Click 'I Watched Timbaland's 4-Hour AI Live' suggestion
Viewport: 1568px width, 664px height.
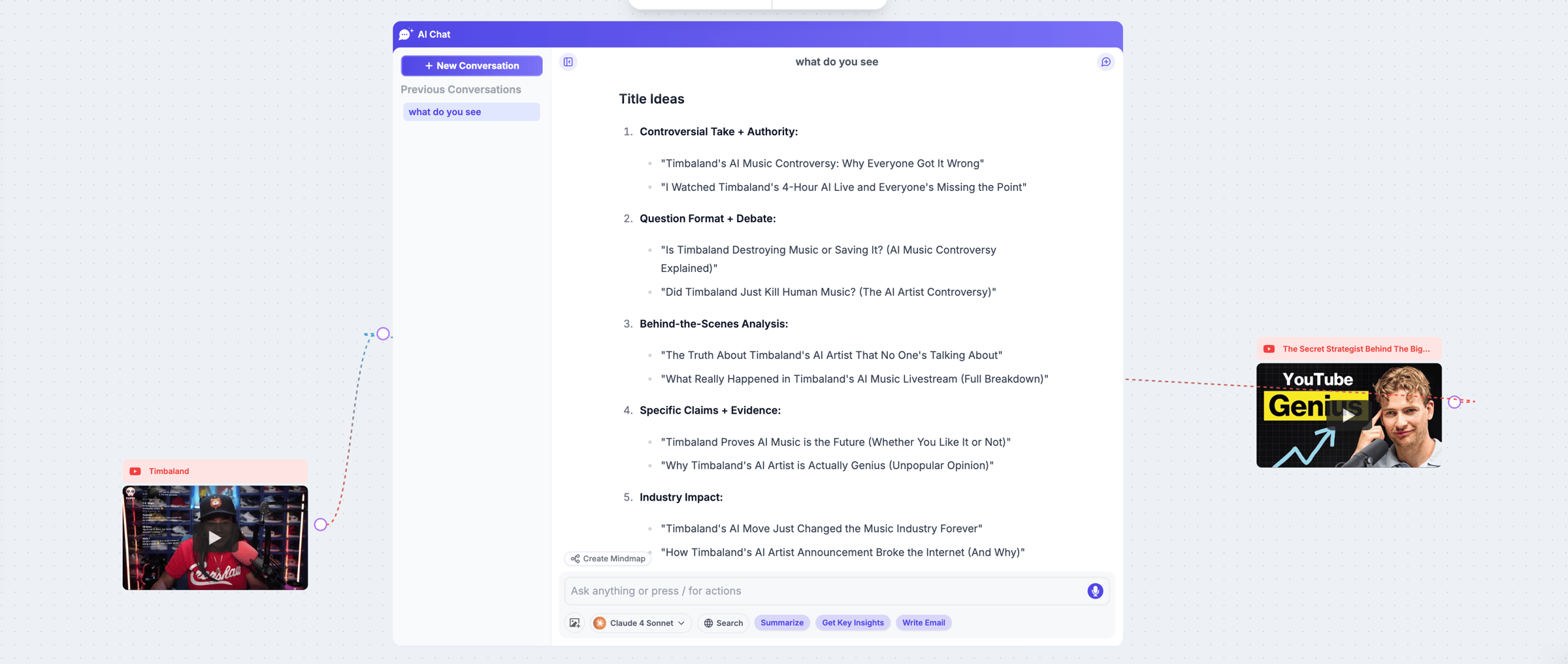843,187
